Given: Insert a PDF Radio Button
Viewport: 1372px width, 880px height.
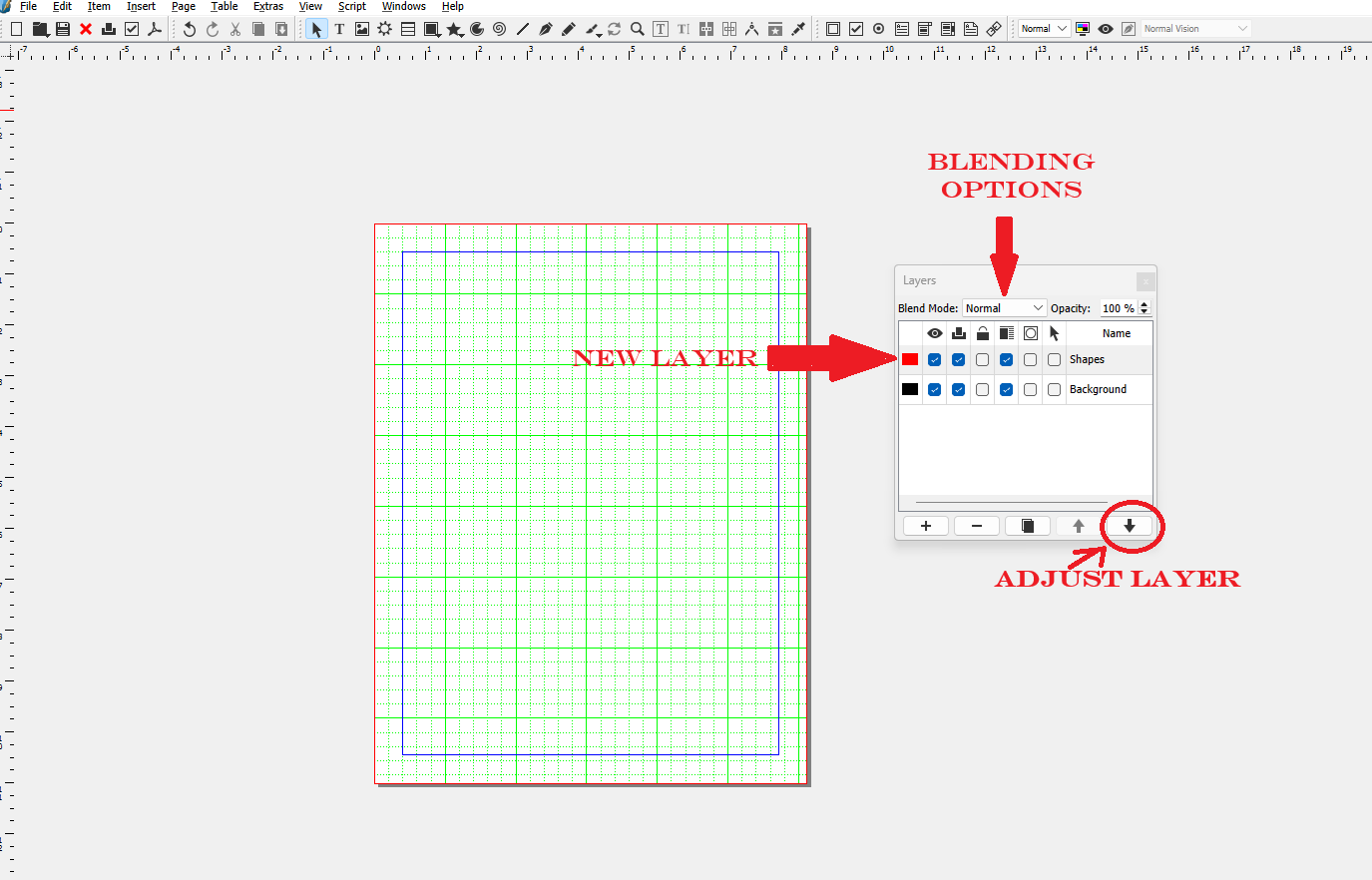Looking at the screenshot, I should click(879, 29).
